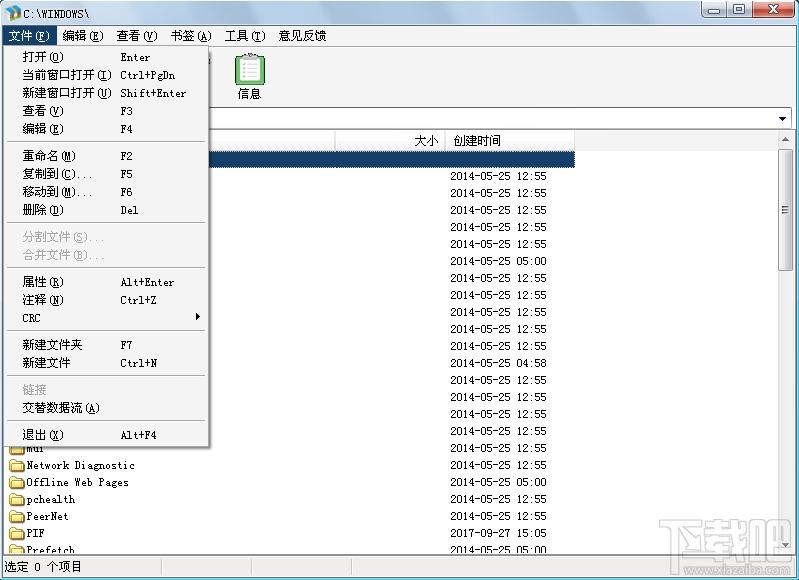The image size is (799, 580).
Task: Click the 2014-05-25 04:58 date cell
Action: (x=498, y=363)
